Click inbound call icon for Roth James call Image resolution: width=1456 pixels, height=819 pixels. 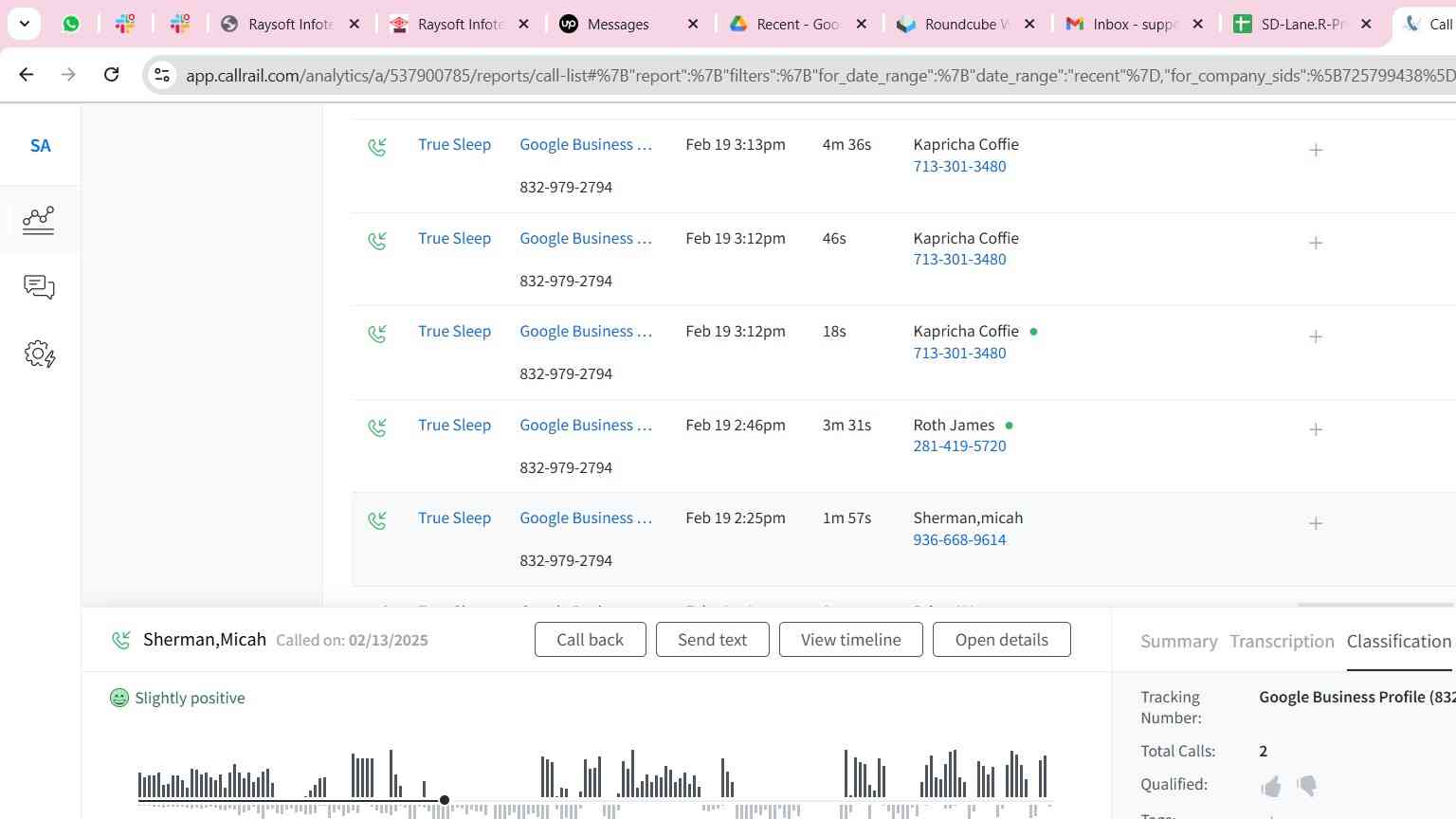(x=377, y=428)
